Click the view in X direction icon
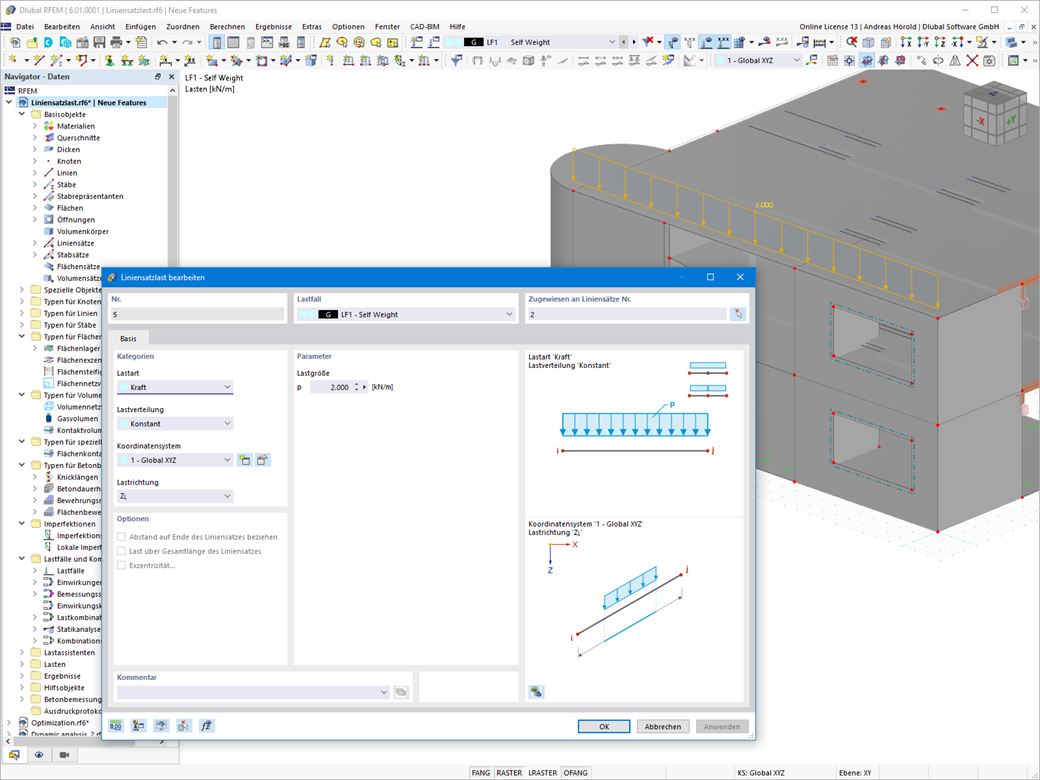The image size is (1040, 780). (906, 42)
